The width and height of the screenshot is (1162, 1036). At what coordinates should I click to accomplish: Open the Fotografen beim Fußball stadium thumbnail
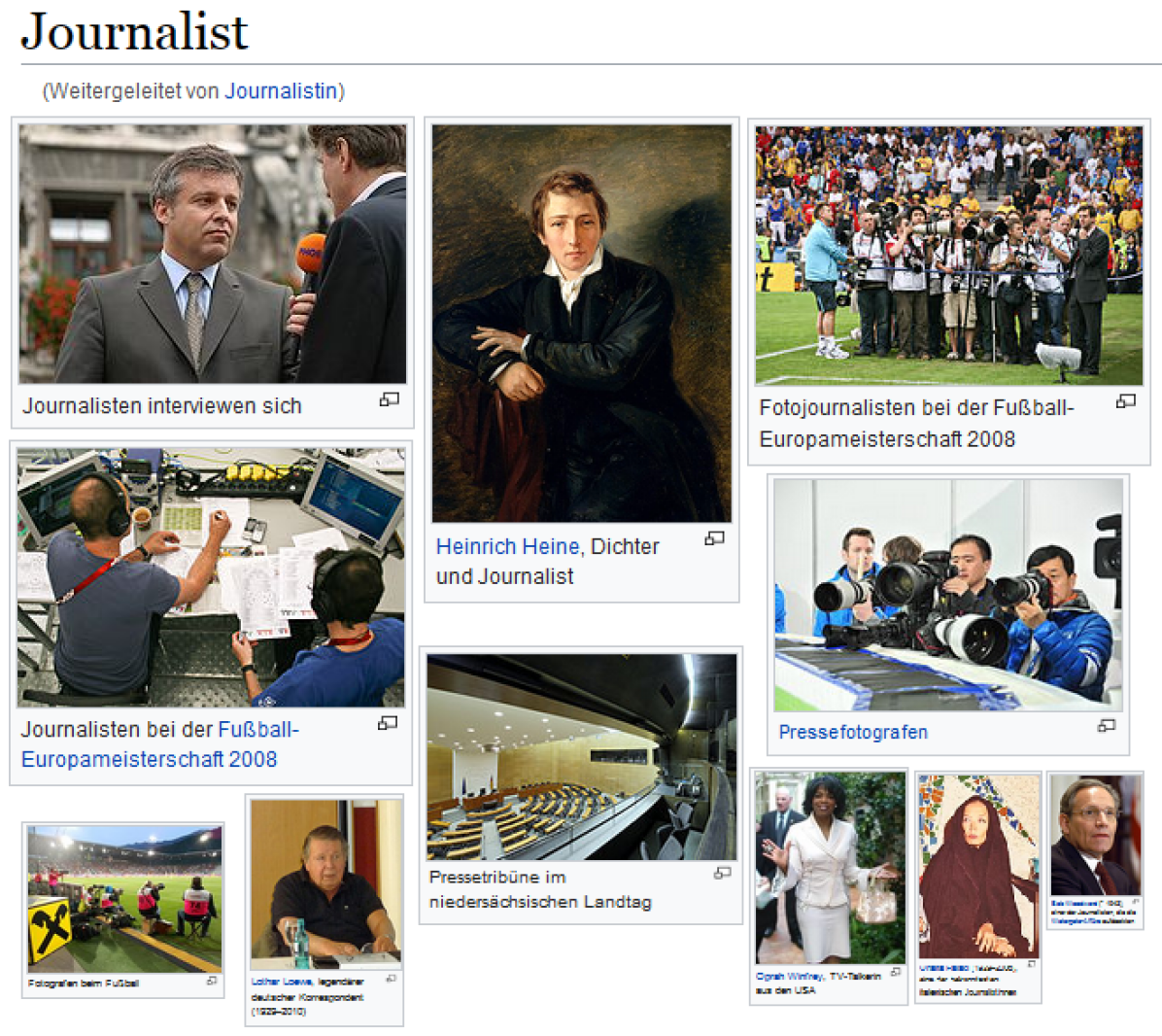pyautogui.click(x=124, y=900)
